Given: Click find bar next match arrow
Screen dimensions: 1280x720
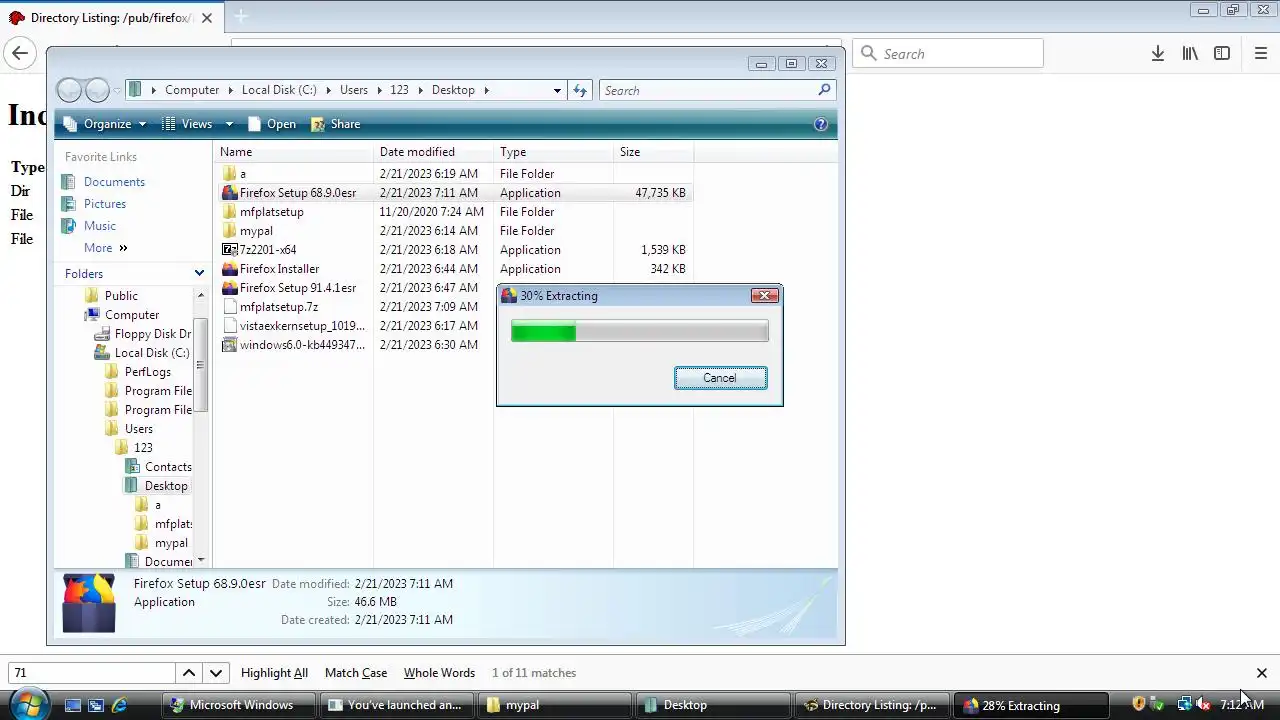Looking at the screenshot, I should pyautogui.click(x=216, y=673).
